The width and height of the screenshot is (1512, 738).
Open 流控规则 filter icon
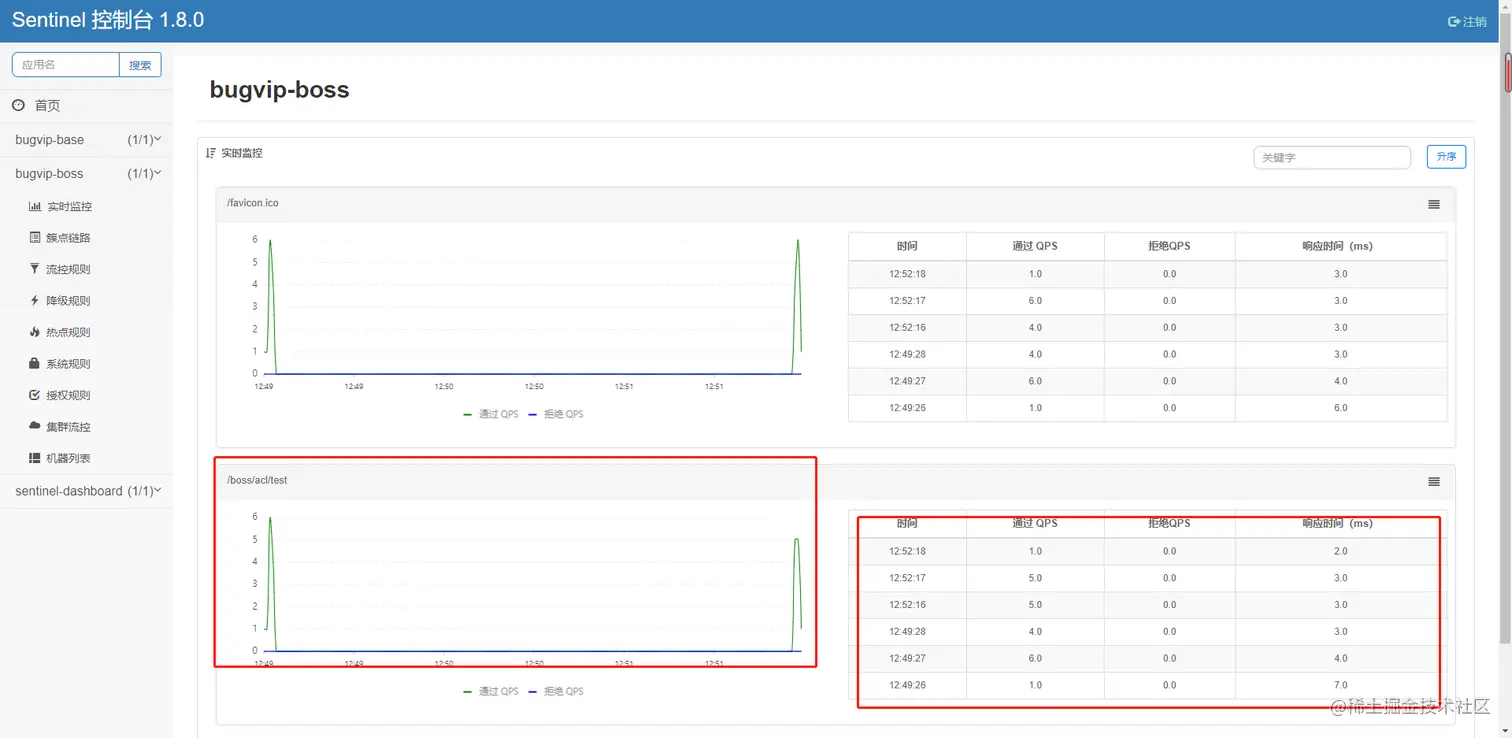pyautogui.click(x=35, y=269)
